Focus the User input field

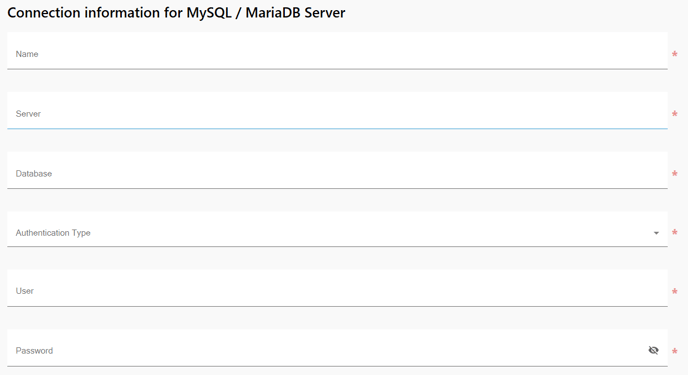pos(337,288)
